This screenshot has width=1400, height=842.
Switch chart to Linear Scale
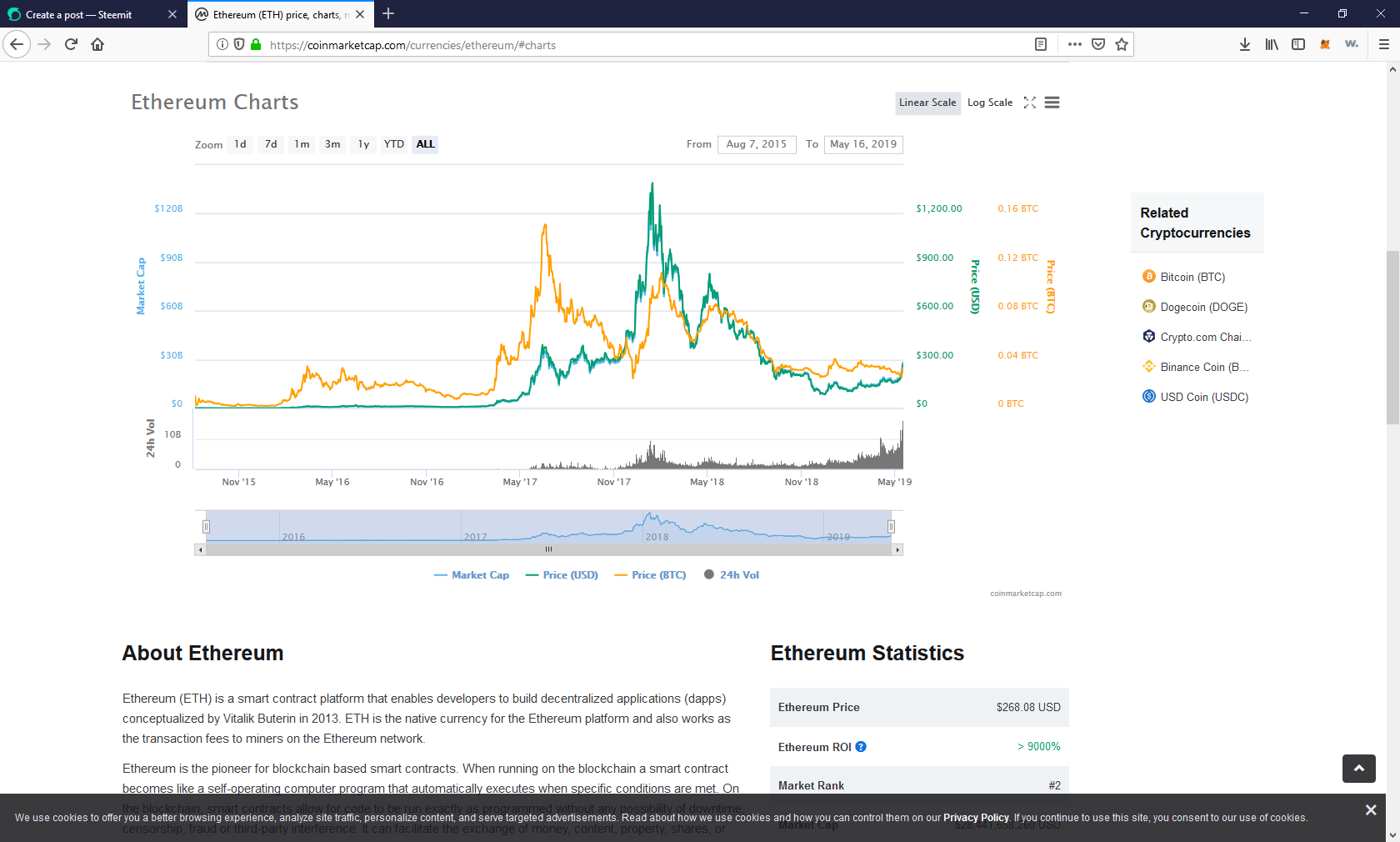pos(927,103)
